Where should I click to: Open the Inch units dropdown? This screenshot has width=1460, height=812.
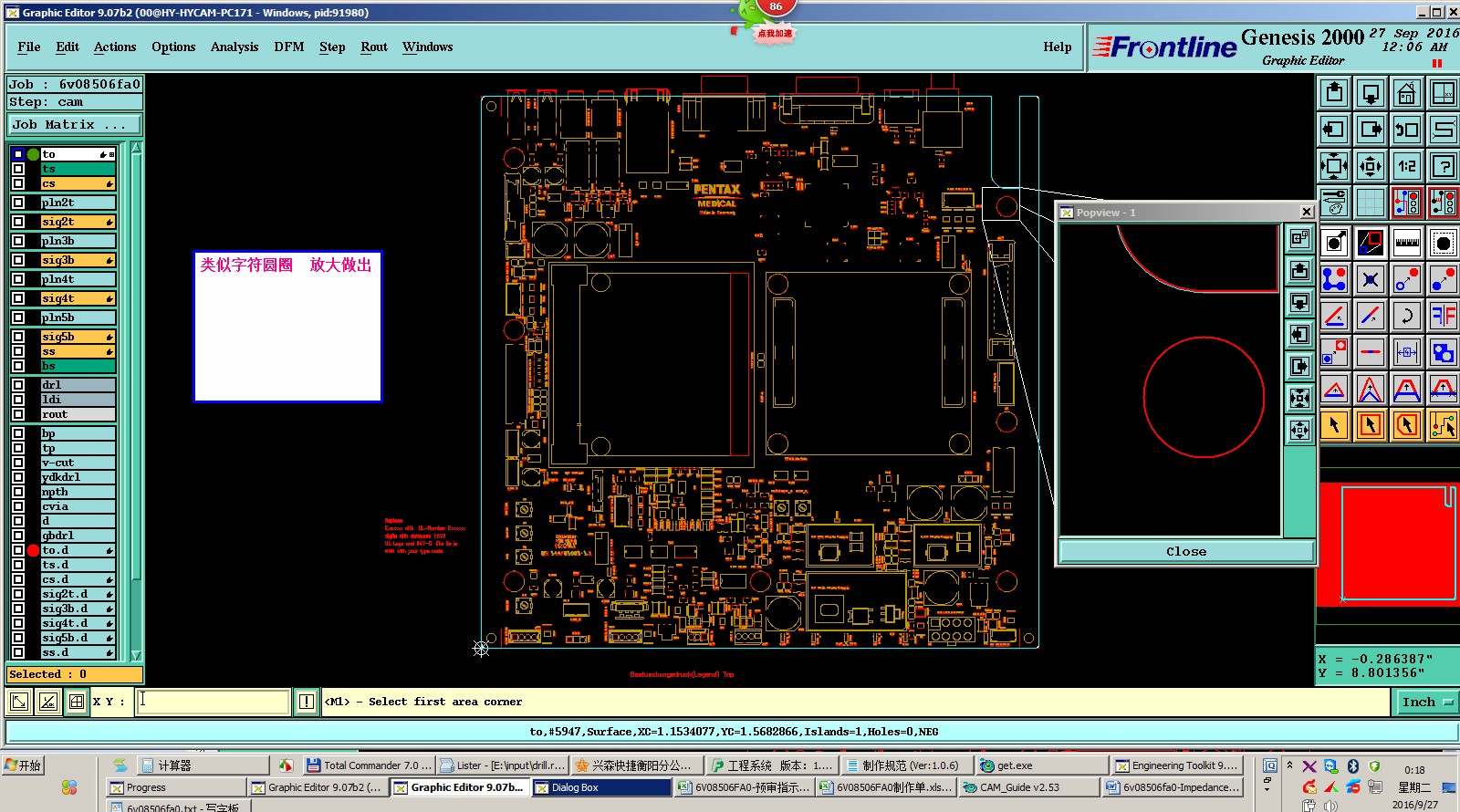1427,702
